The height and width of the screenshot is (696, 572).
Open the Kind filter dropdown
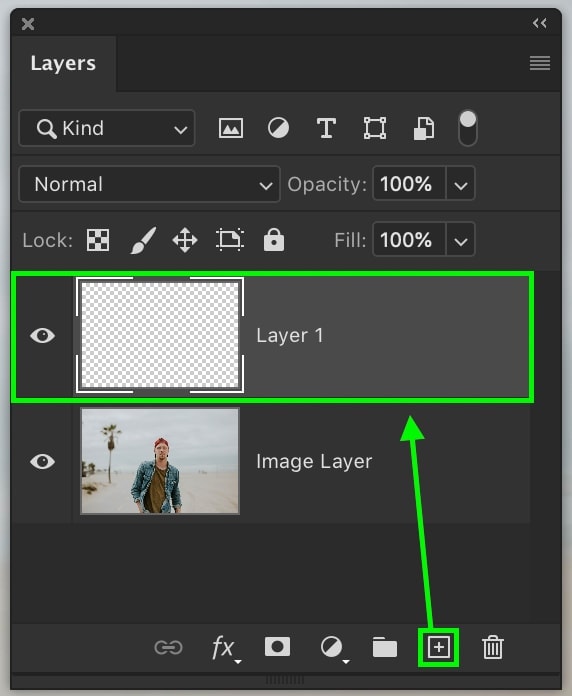(x=107, y=128)
